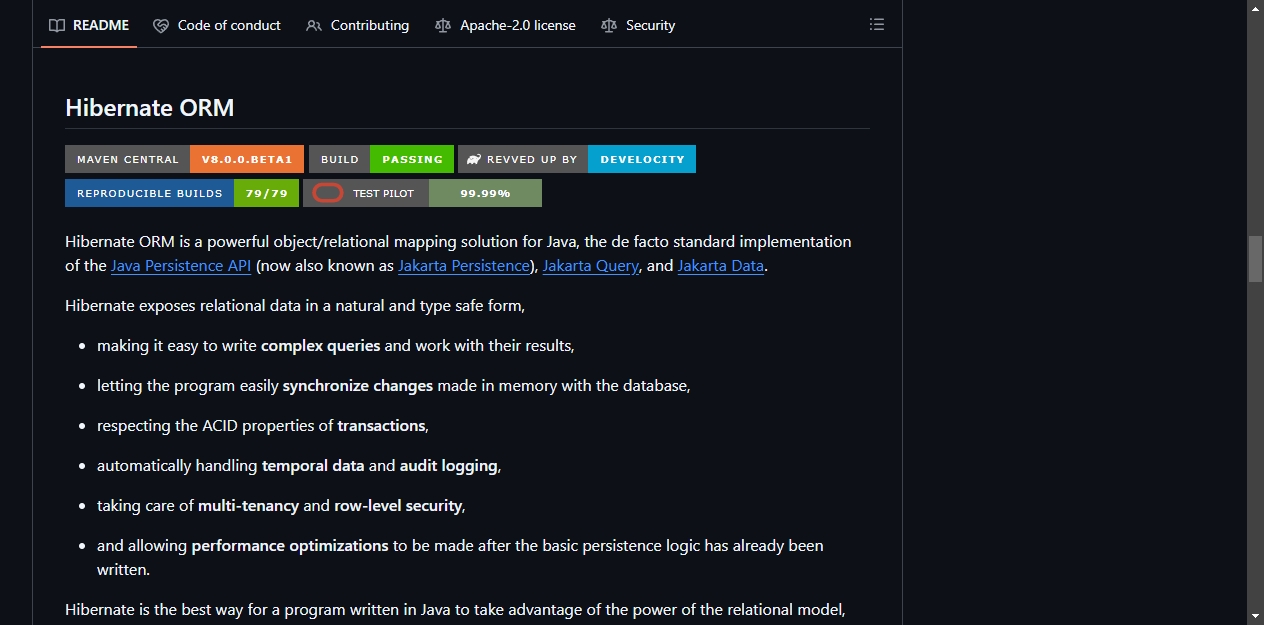Viewport: 1264px width, 625px height.
Task: Click the bold text 'synchronize changes'
Action: [358, 386]
